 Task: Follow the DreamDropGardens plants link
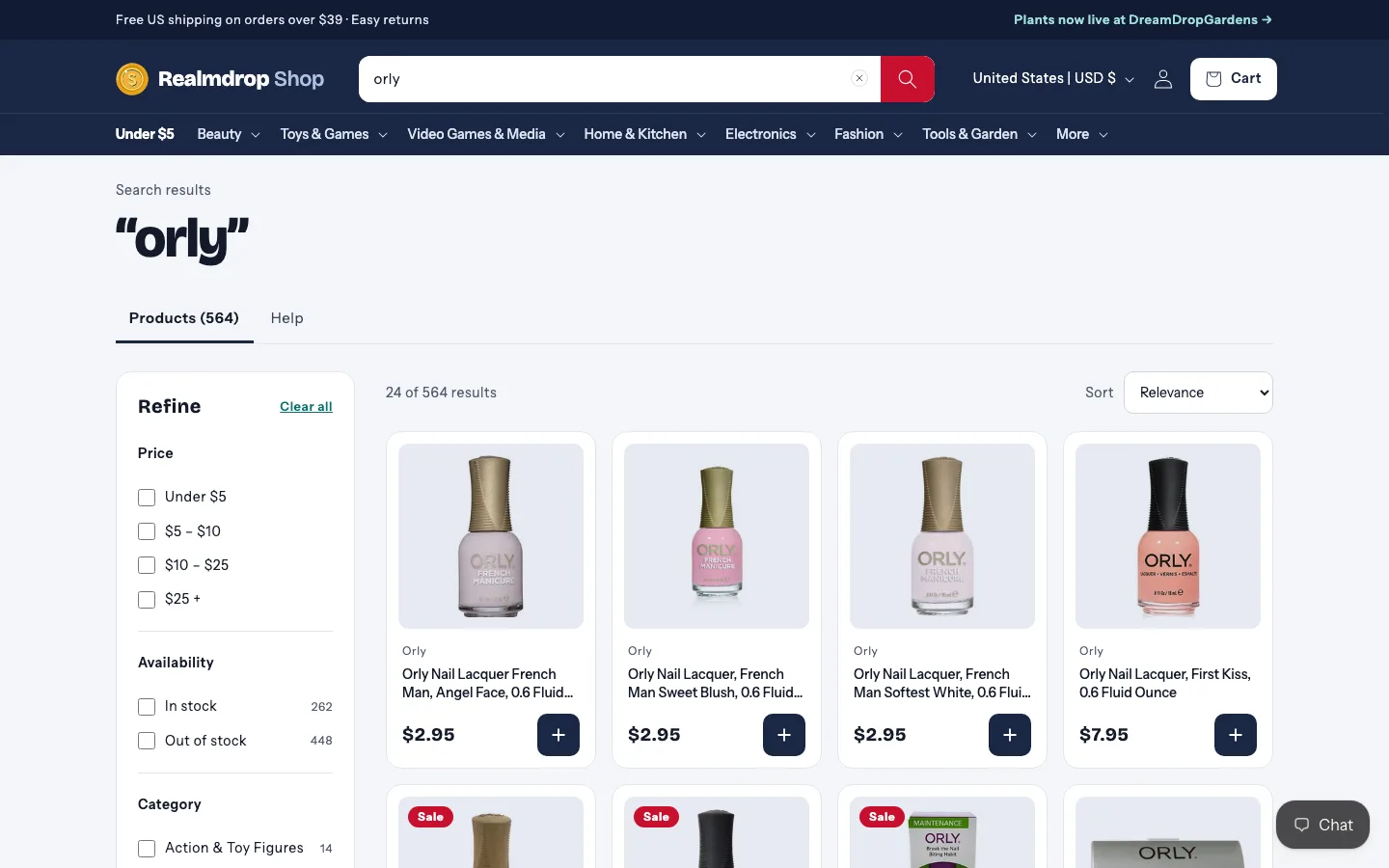[1143, 19]
